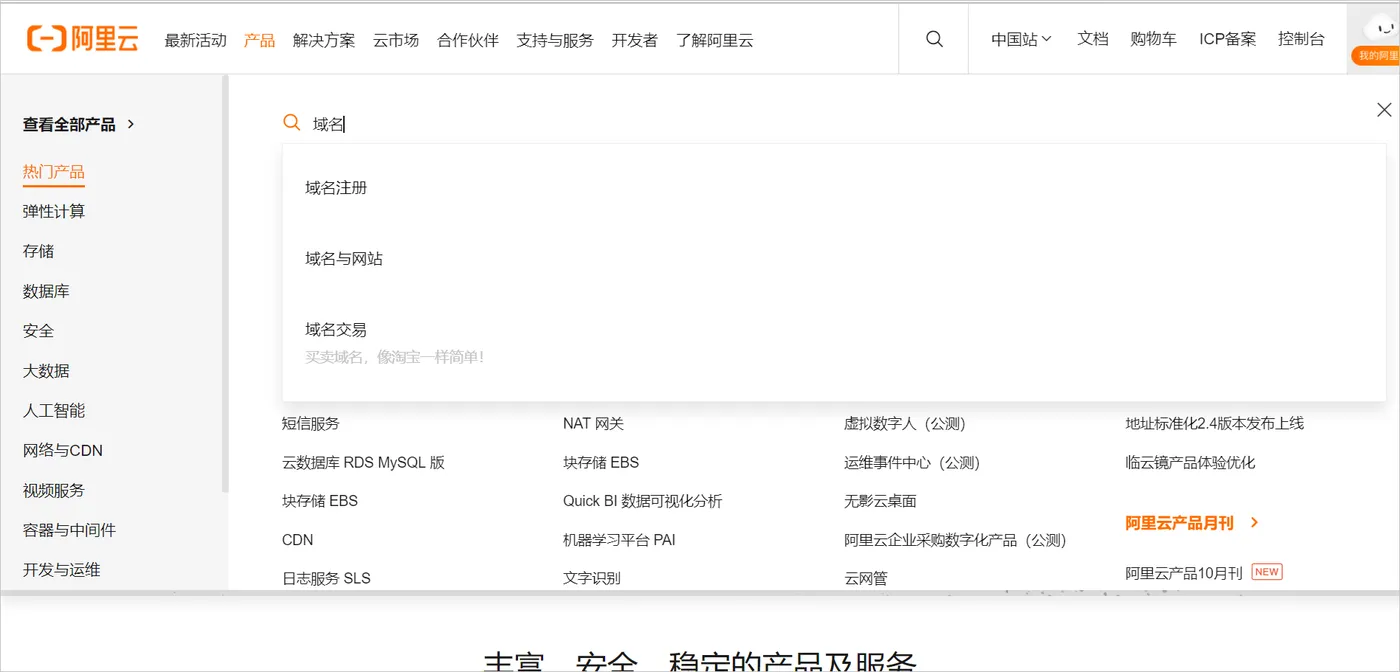Open the header search magnifier icon
Screen dimensions: 1400x672
click(934, 39)
